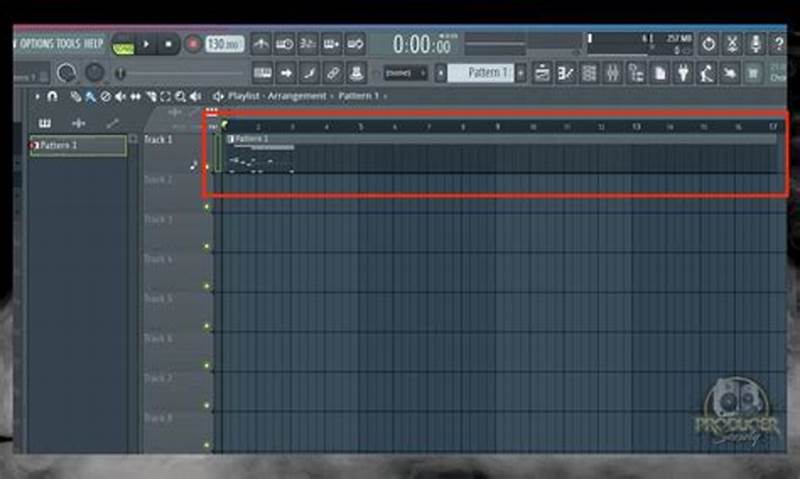Open the audio editor scissors icon

coord(732,44)
